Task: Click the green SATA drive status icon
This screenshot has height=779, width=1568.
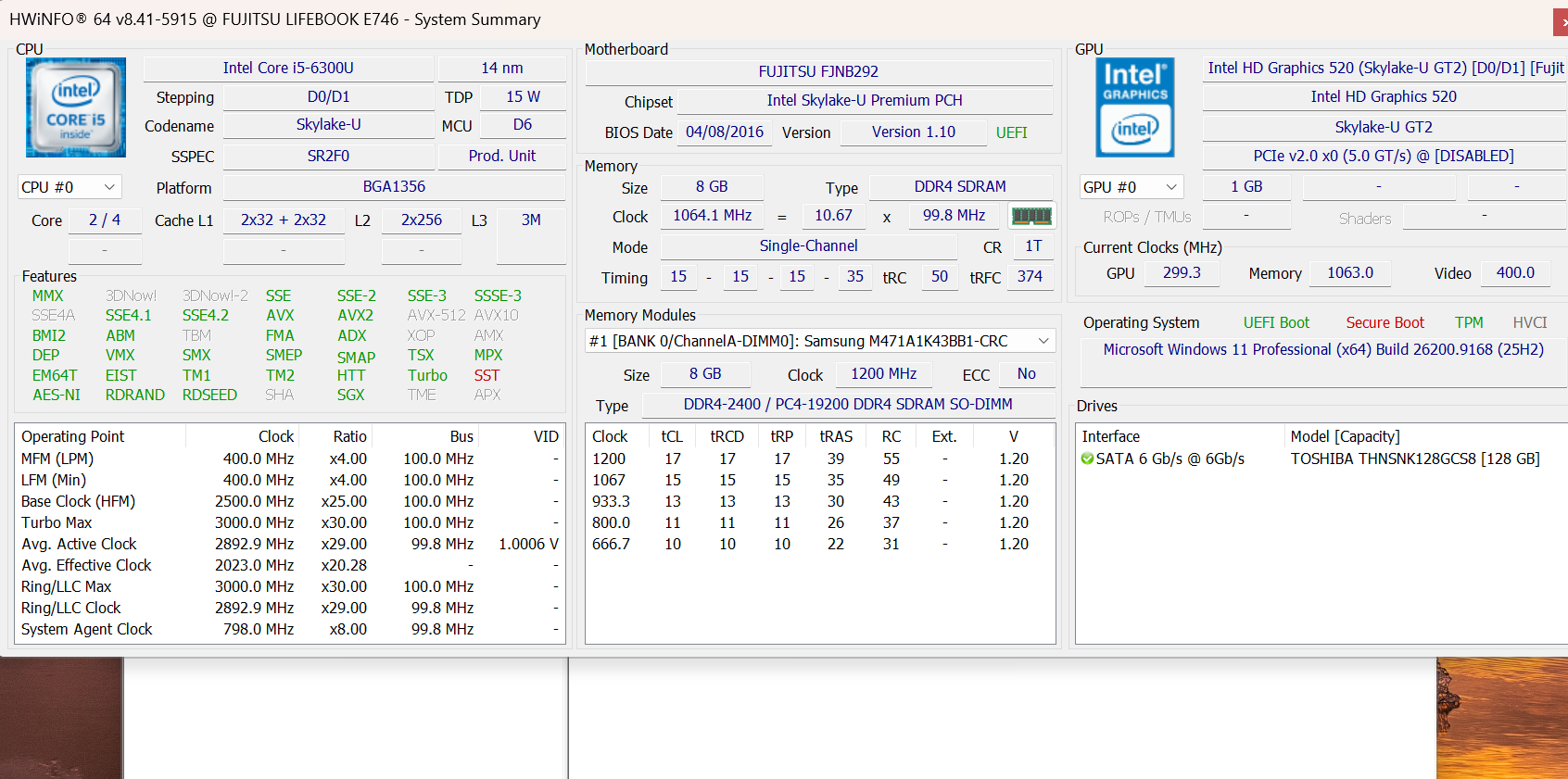Action: (1087, 459)
